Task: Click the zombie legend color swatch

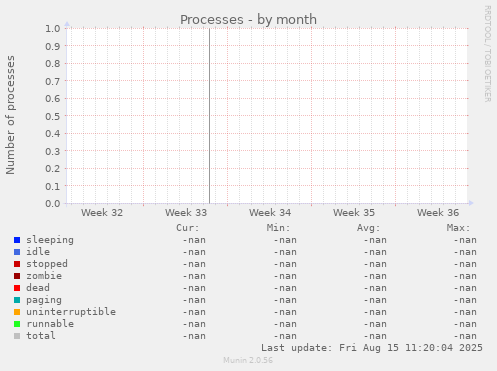Action: tap(17, 276)
